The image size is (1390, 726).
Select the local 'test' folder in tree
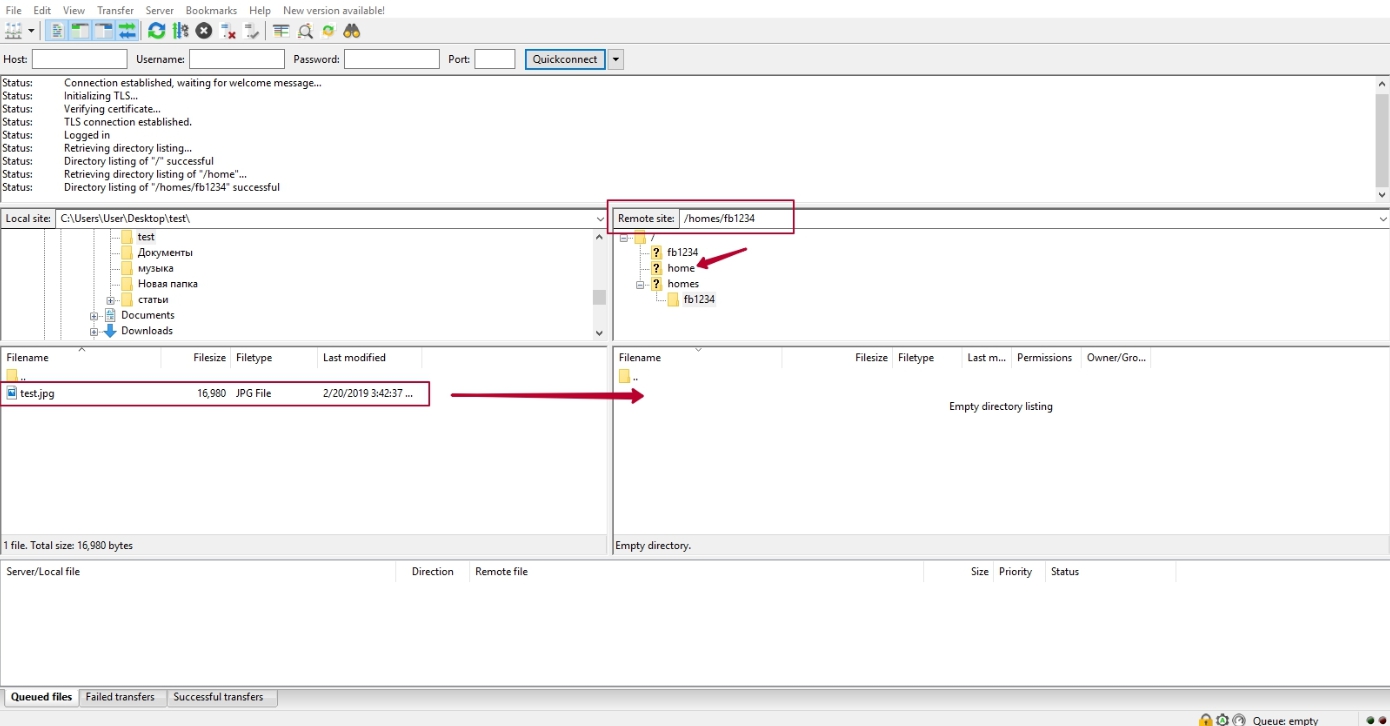[146, 237]
